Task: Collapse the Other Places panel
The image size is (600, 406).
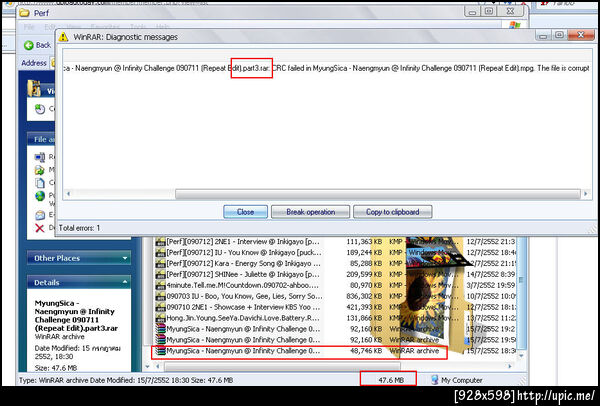Action: pos(125,258)
